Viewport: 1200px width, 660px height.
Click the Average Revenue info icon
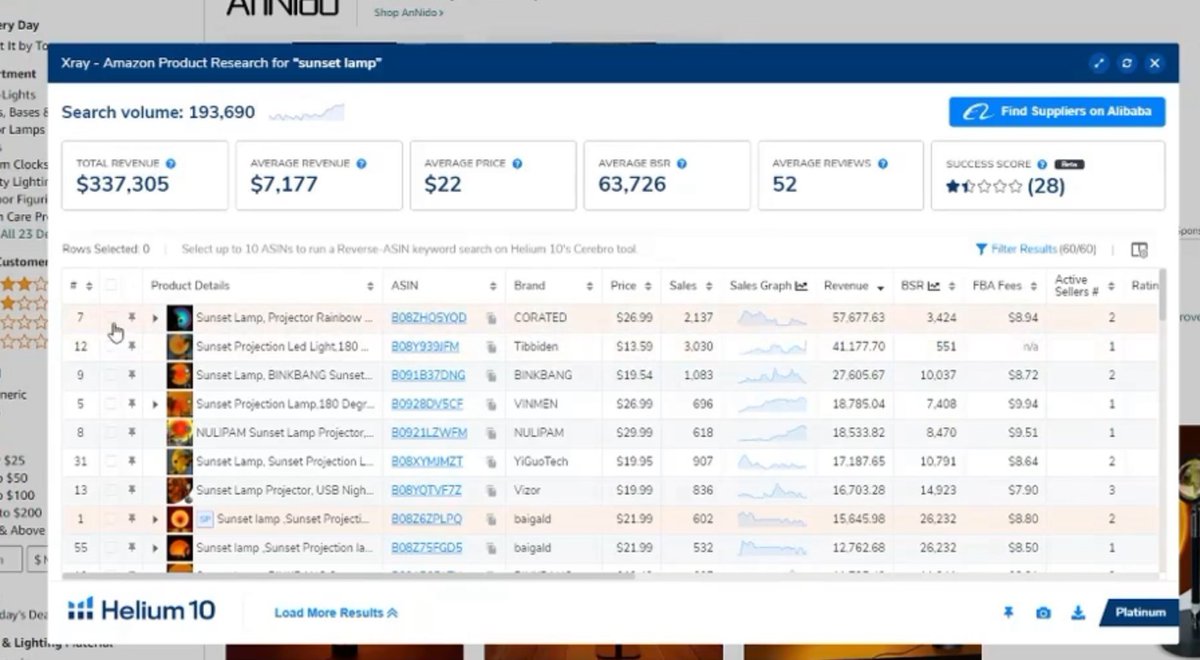coord(361,163)
